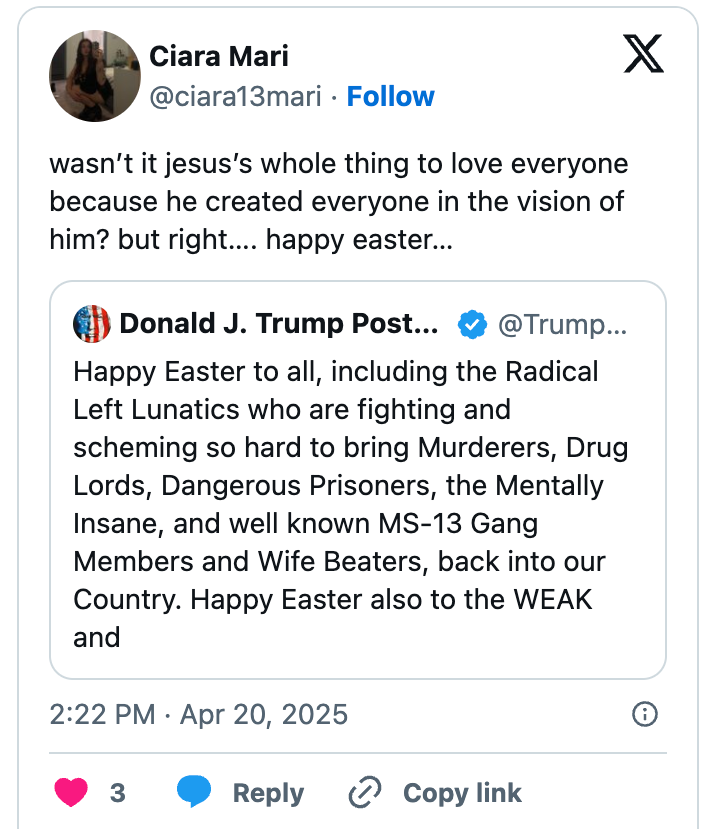The height and width of the screenshot is (829, 720).
Task: Open the quoted Trump Easter post card
Action: pos(358,480)
